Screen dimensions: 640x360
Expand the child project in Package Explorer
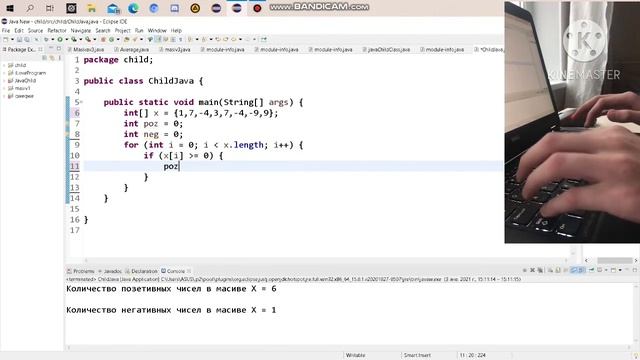coord(4,65)
